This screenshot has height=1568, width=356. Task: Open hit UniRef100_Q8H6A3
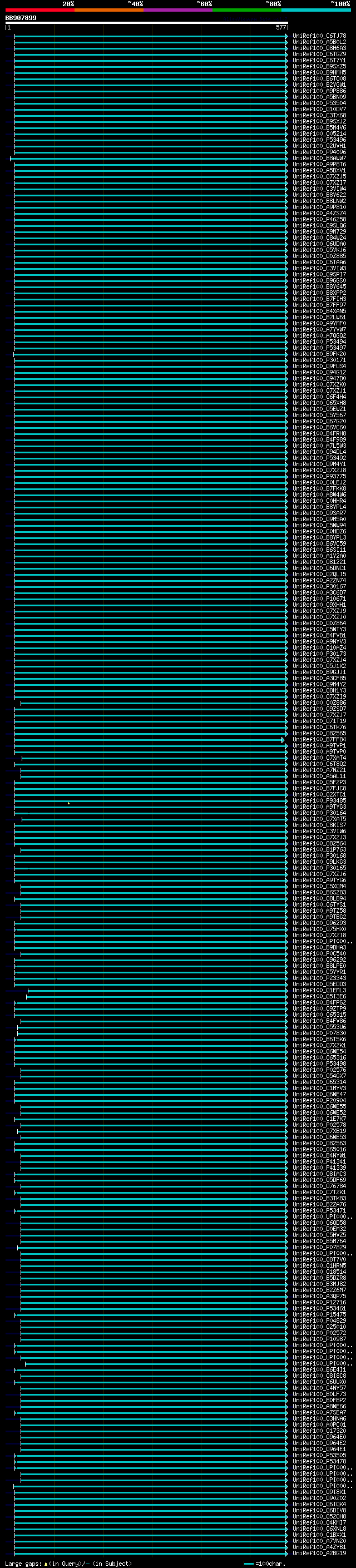pos(319,48)
